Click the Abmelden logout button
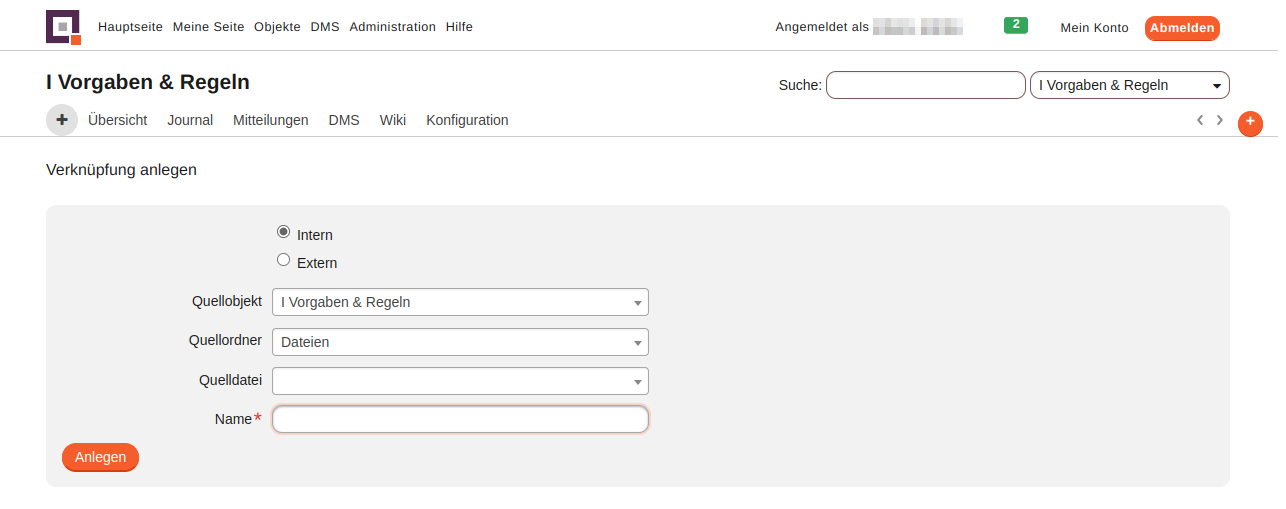 click(1182, 28)
